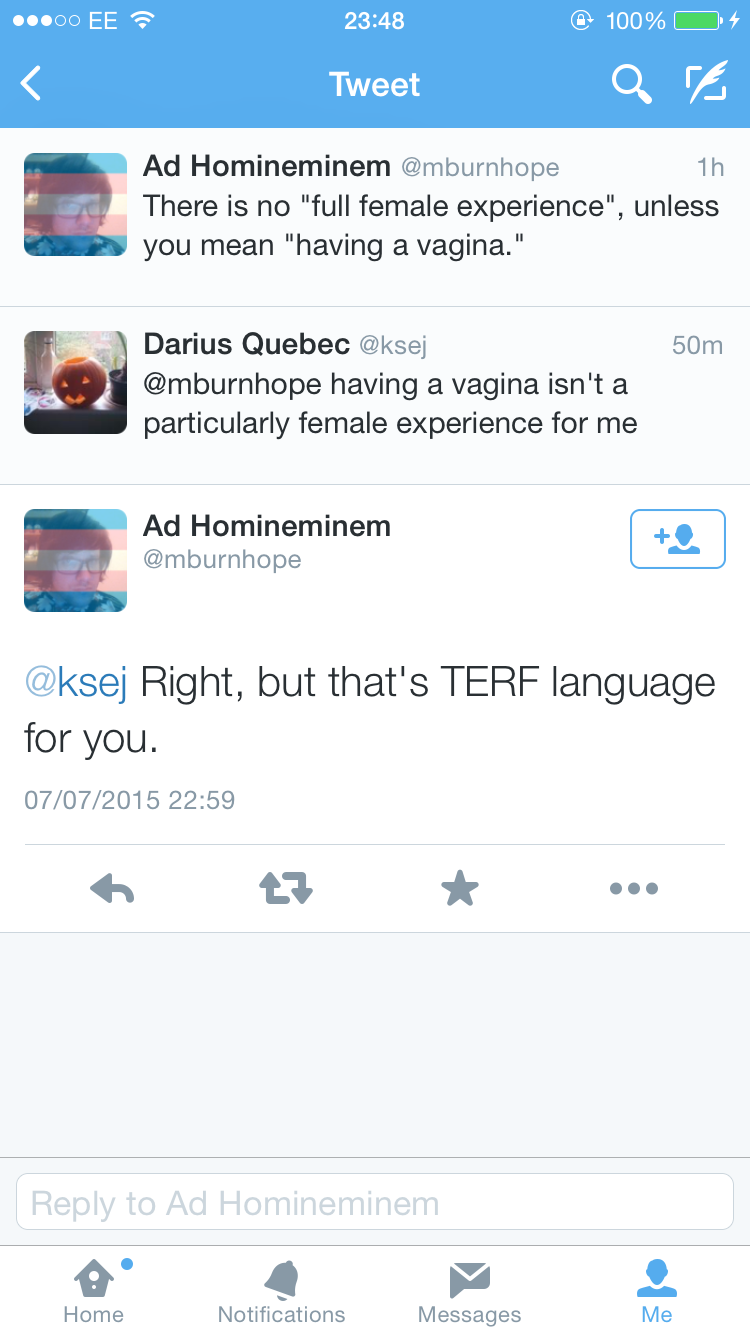View Darius Quebec's pumpkin avatar
Image resolution: width=750 pixels, height=1334 pixels.
(x=75, y=382)
